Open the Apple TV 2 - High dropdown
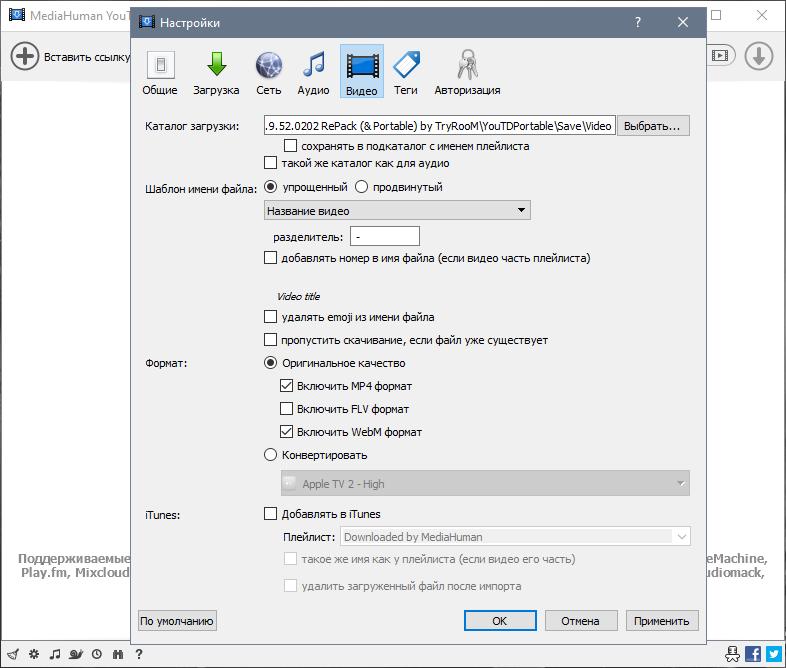This screenshot has width=786, height=668. tap(485, 484)
